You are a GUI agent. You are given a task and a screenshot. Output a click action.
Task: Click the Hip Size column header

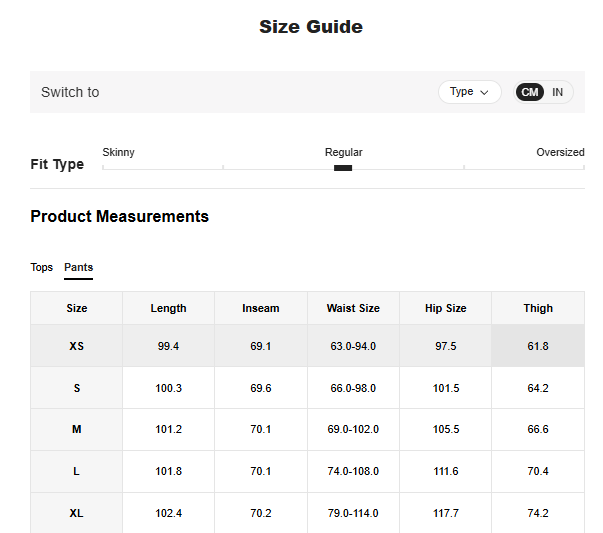446,308
